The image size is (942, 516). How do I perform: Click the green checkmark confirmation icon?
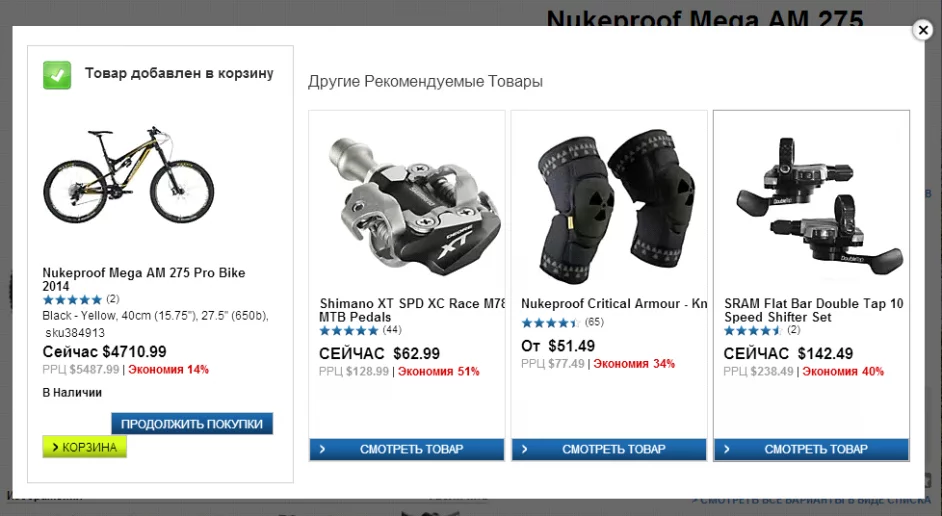(x=57, y=75)
